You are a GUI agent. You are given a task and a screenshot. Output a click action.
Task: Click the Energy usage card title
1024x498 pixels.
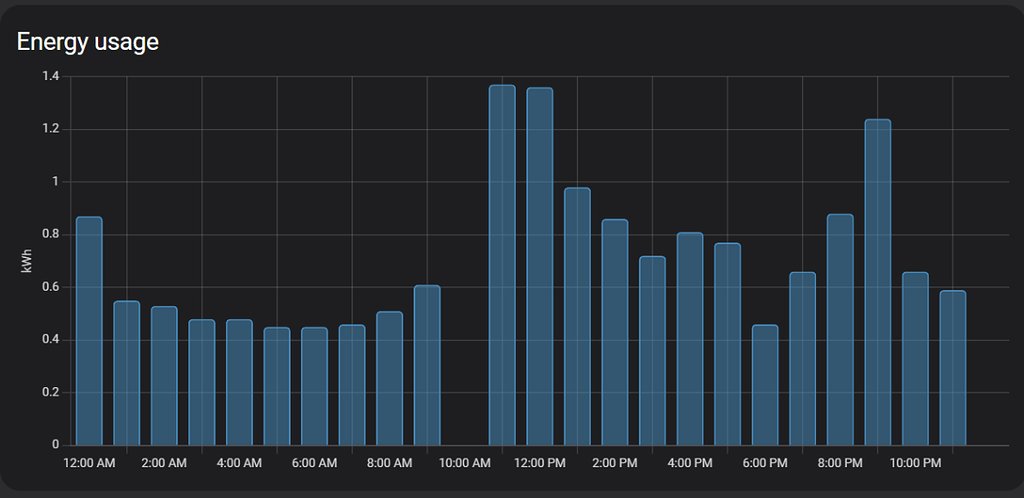[88, 42]
